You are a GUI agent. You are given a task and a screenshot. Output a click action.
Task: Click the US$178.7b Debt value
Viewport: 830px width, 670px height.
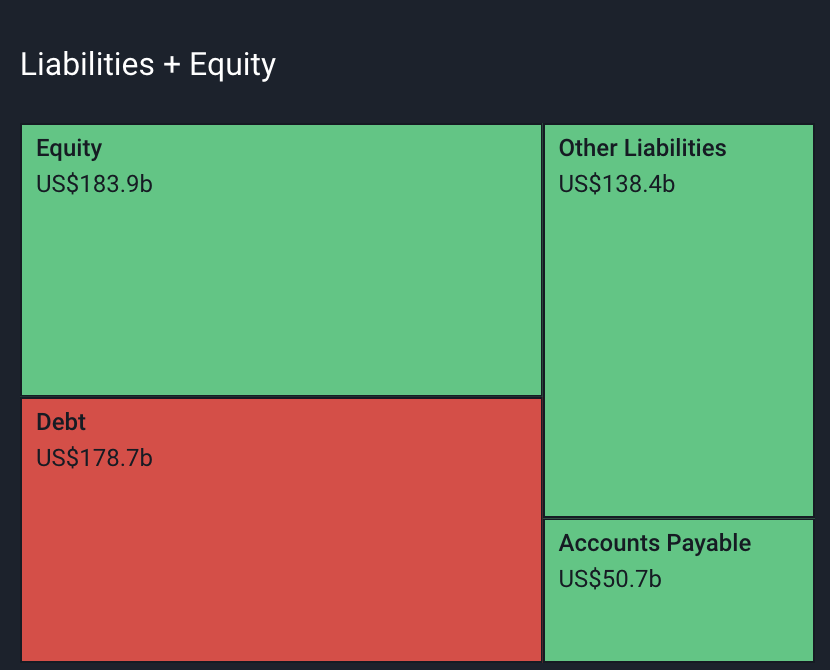[x=94, y=458]
